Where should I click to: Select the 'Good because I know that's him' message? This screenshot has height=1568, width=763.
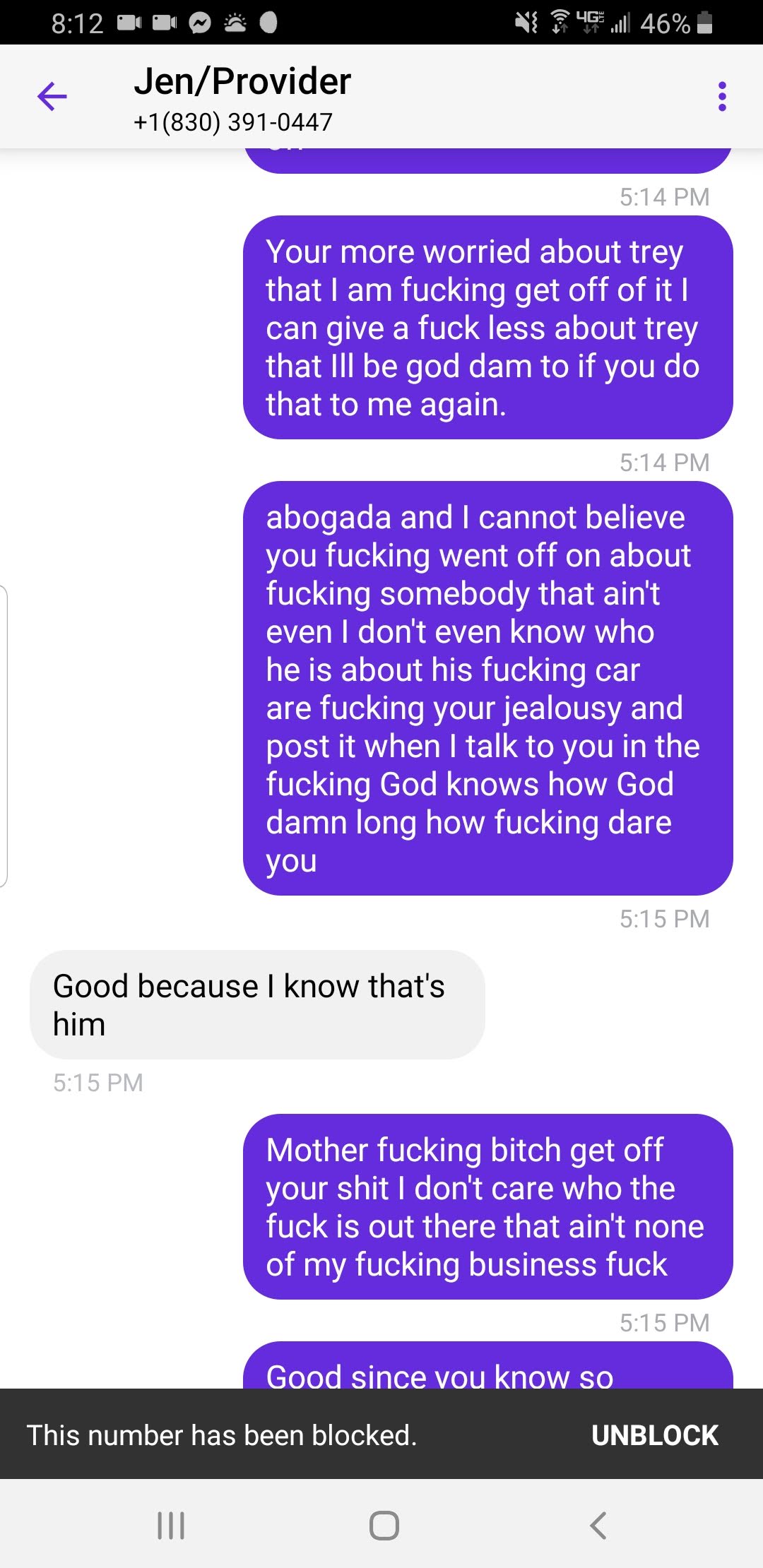click(257, 1004)
